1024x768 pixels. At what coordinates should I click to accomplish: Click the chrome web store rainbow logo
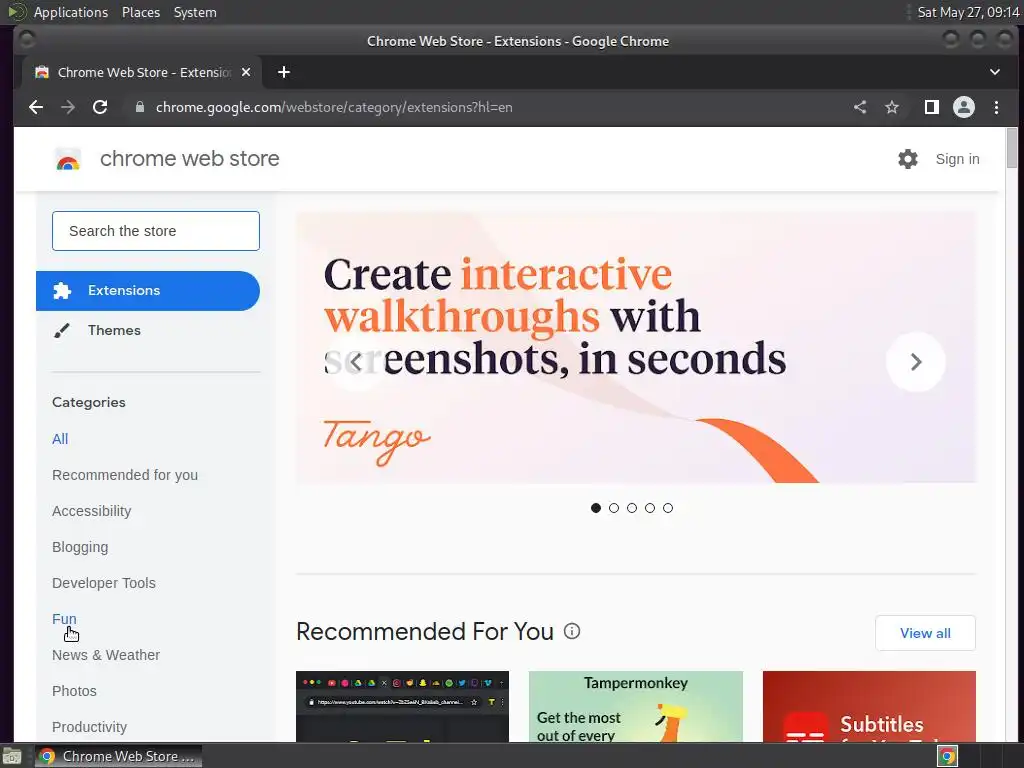[x=68, y=159]
